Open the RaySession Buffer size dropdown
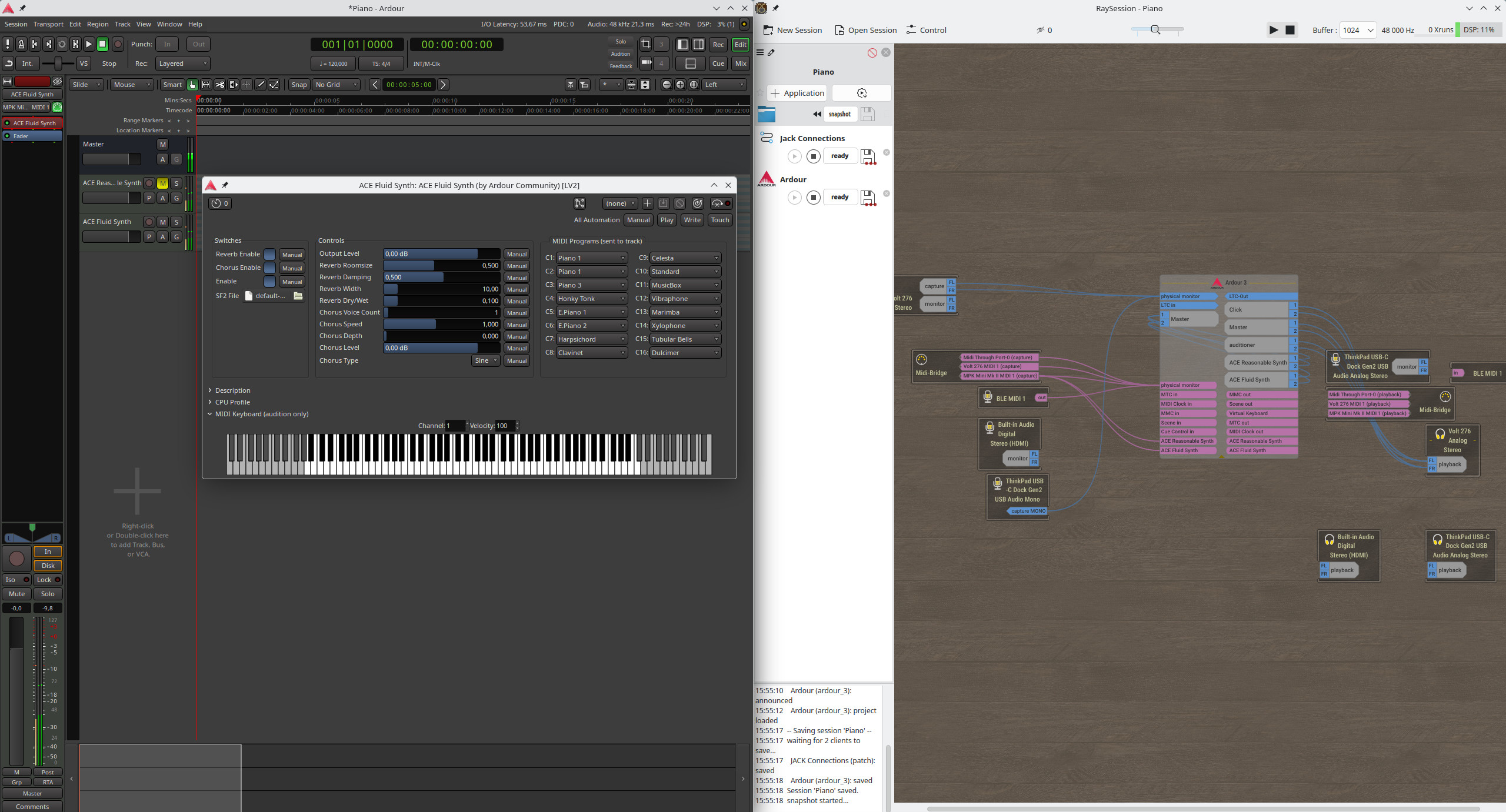This screenshot has height=812, width=1506. (x=1358, y=30)
